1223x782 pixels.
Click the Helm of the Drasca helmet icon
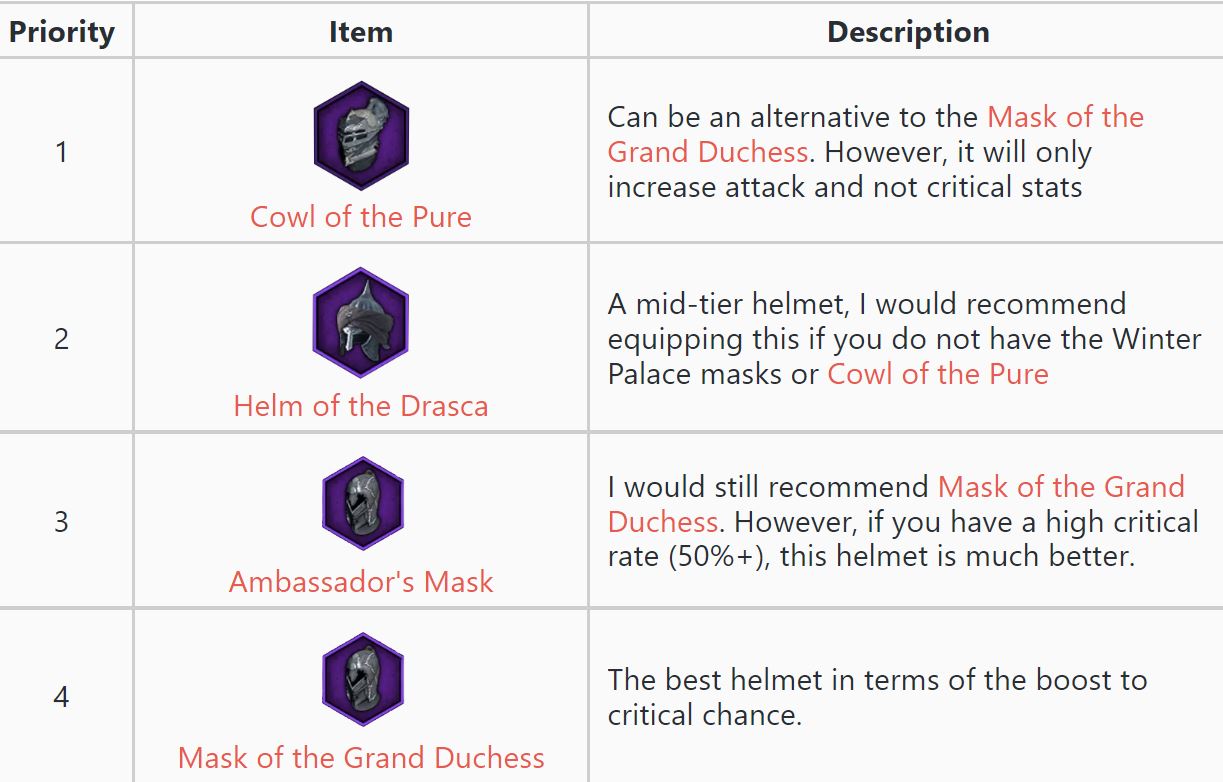click(361, 322)
